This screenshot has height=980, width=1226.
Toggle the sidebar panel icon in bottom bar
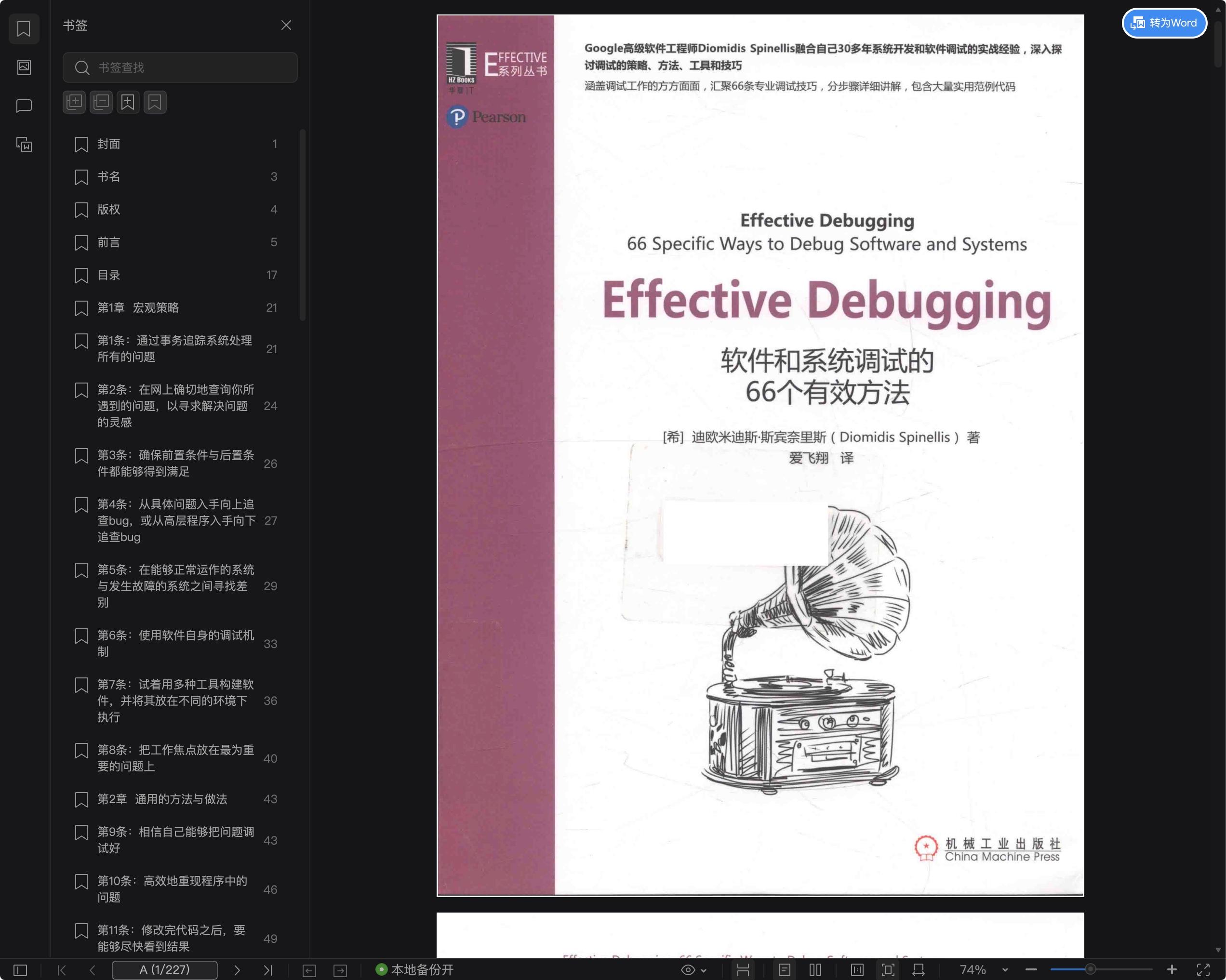pyautogui.click(x=20, y=970)
